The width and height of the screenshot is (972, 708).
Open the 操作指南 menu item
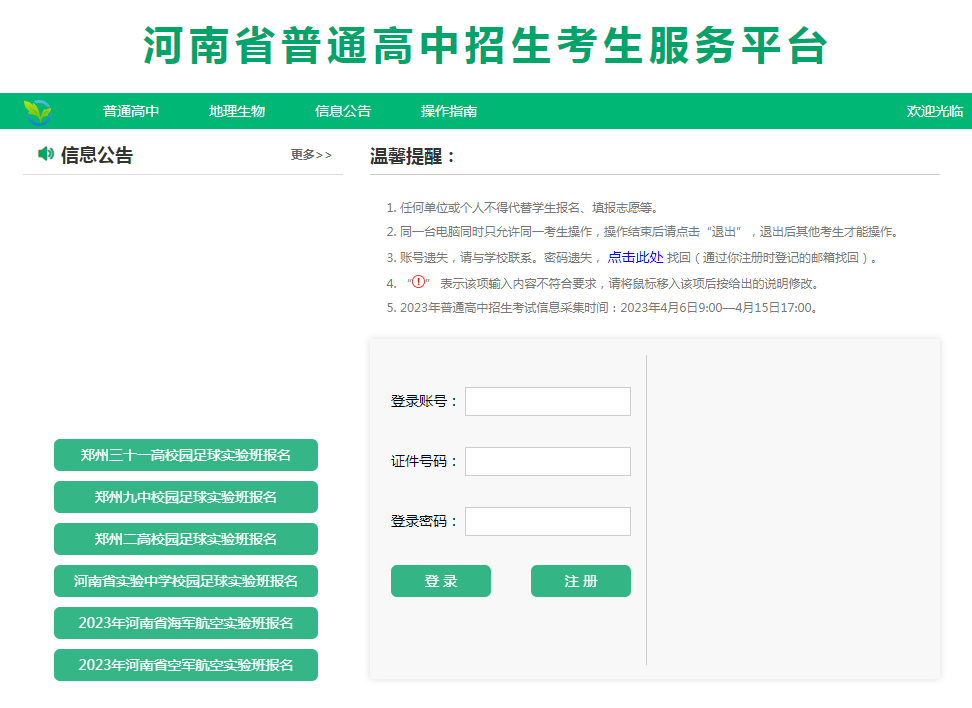coord(448,111)
